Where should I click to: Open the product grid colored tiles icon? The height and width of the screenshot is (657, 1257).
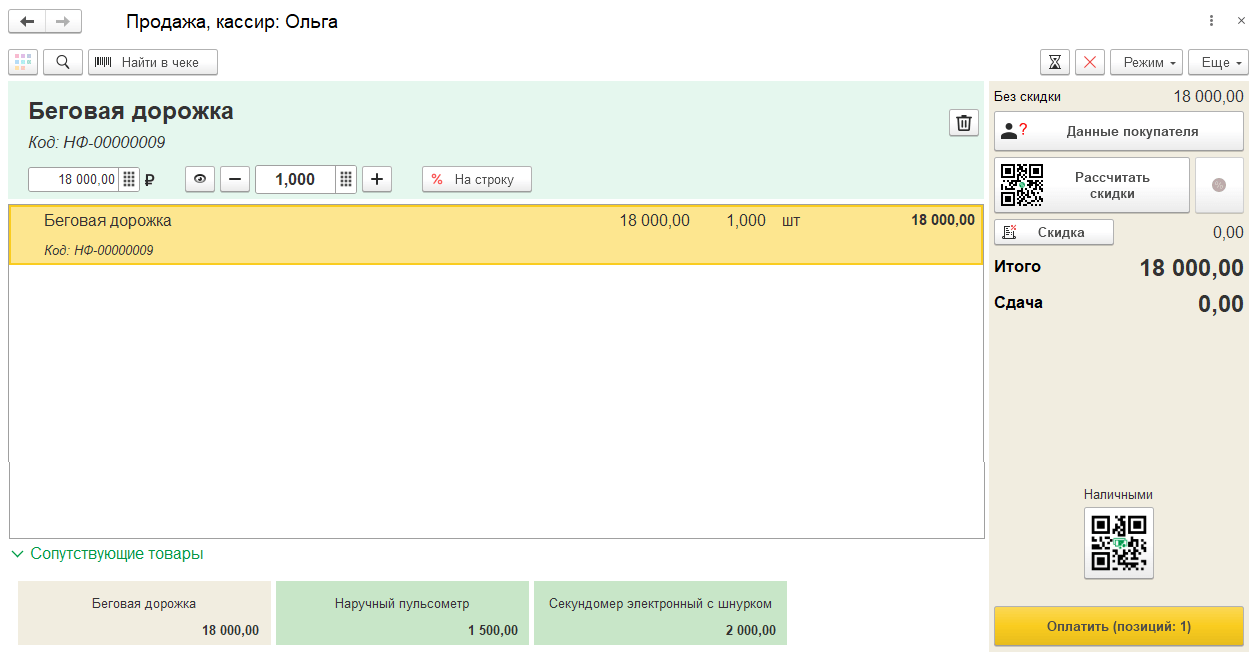23,62
